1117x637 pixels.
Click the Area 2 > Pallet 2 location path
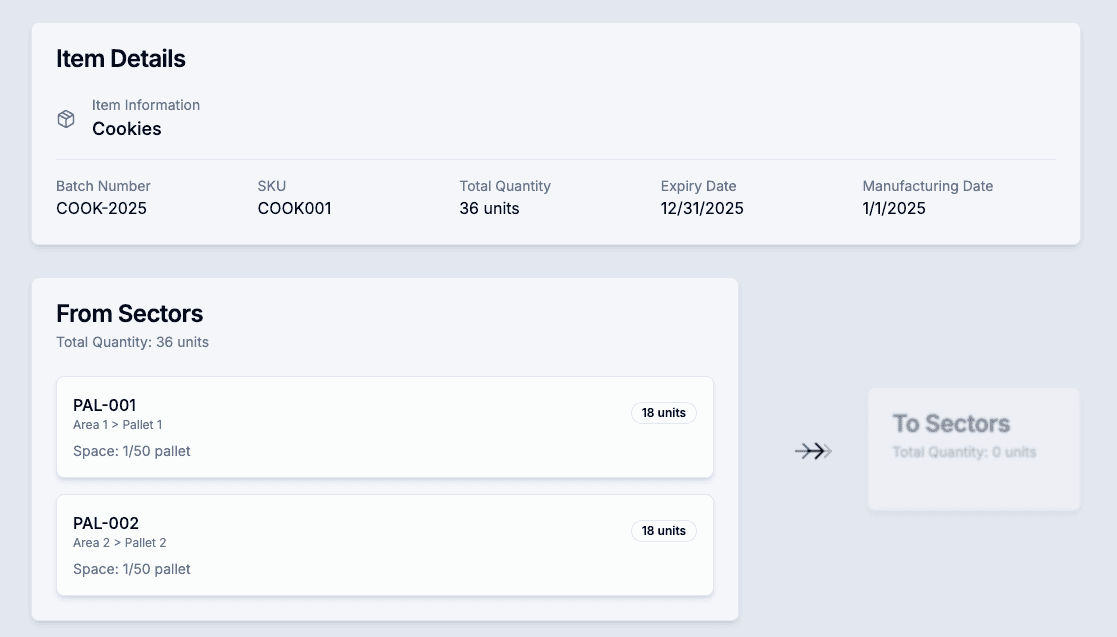pos(119,543)
